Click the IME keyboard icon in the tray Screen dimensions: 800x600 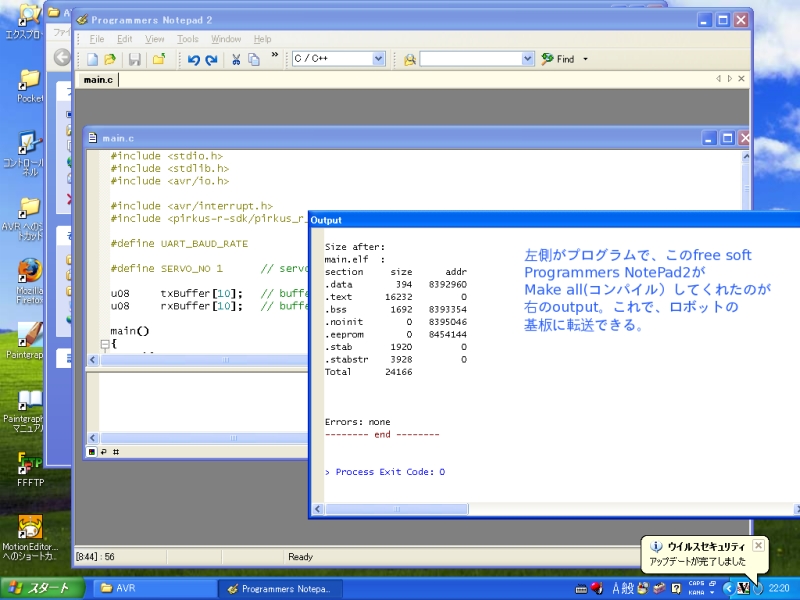coord(581,589)
